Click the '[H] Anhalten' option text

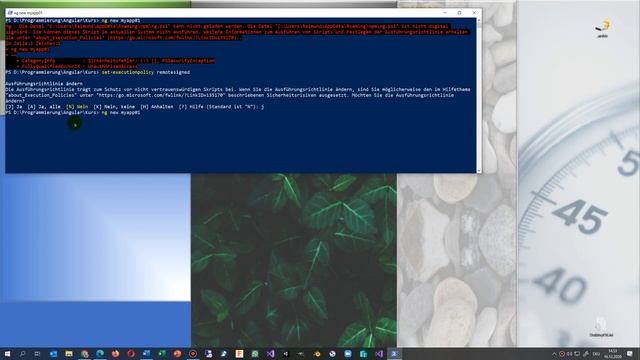[x=156, y=107]
